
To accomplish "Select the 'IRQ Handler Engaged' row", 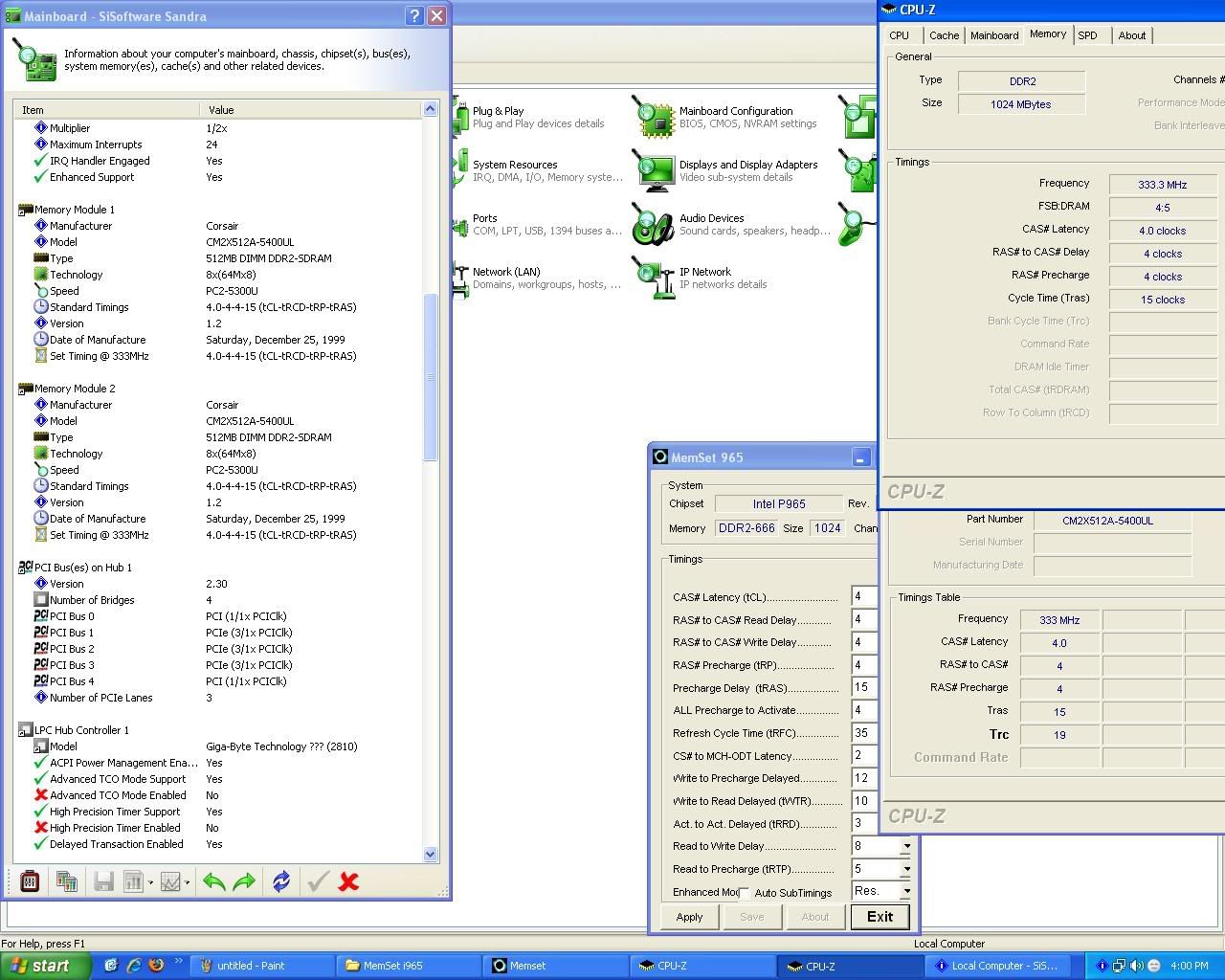I will click(x=218, y=161).
